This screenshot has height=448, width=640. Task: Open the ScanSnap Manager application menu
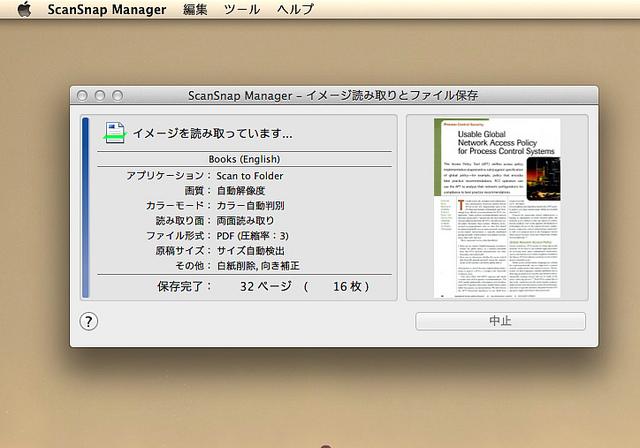[107, 10]
